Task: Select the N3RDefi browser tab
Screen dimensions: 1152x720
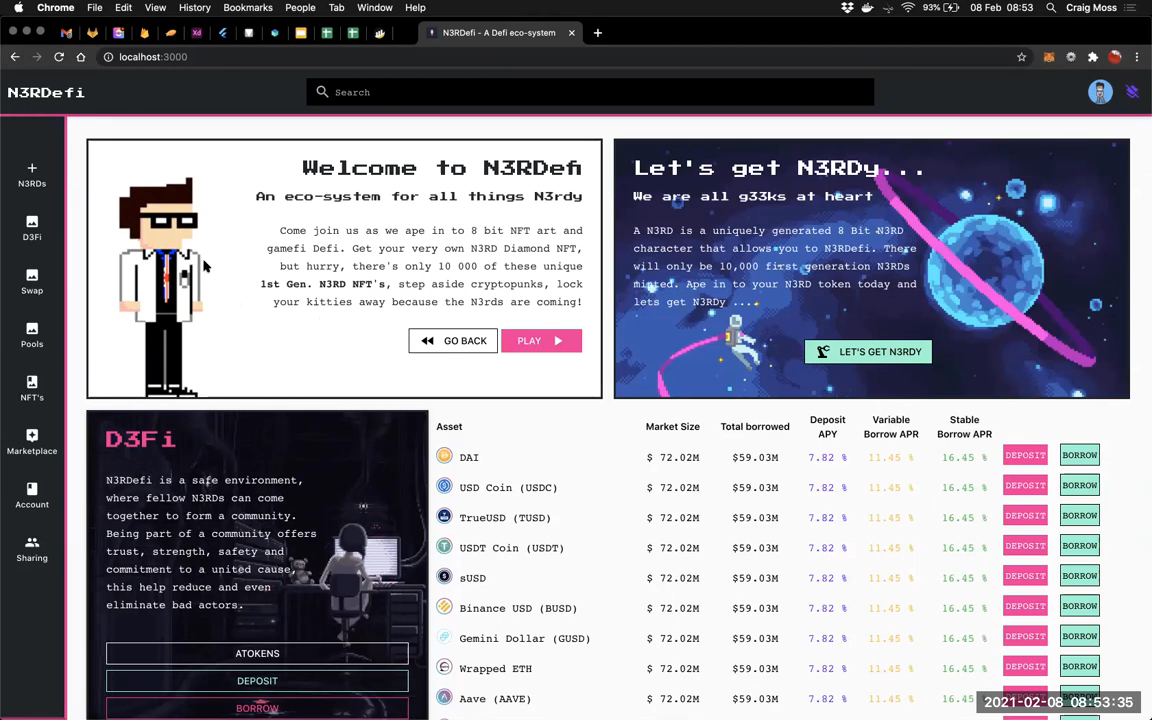Action: click(x=501, y=33)
